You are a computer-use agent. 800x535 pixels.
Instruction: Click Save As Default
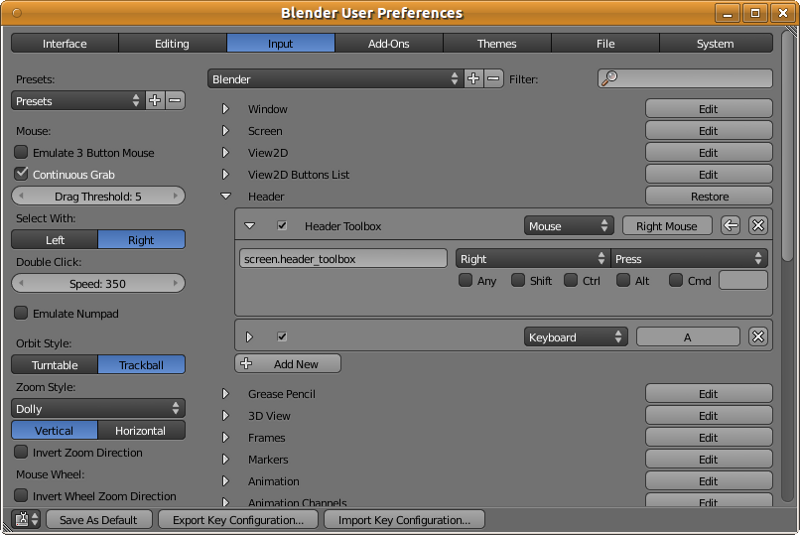(99, 520)
